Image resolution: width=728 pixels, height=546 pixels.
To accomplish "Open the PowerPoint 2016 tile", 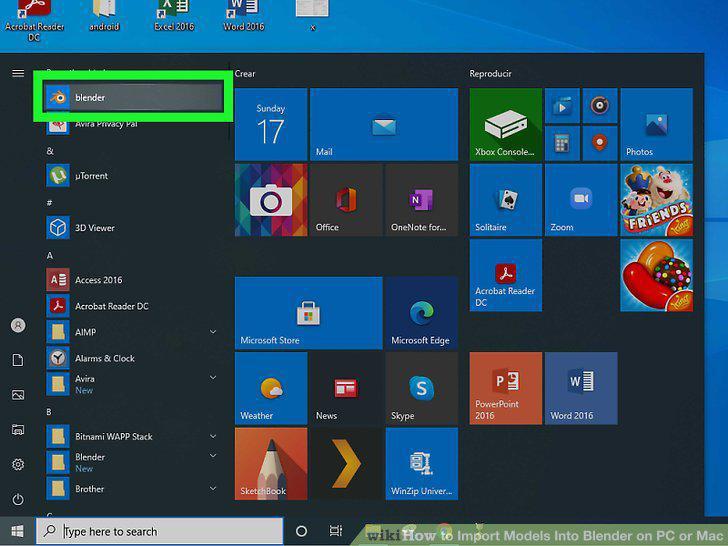I will 506,389.
